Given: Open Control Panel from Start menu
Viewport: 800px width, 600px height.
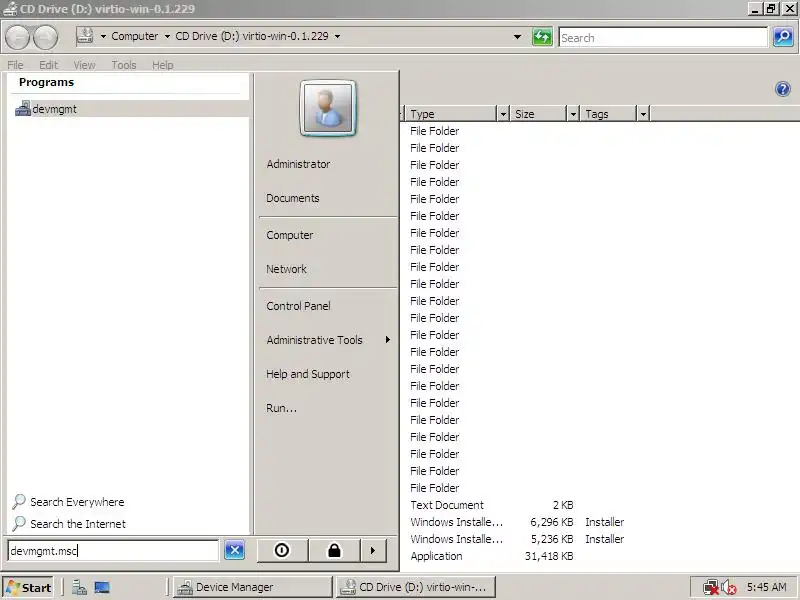Looking at the screenshot, I should [298, 306].
